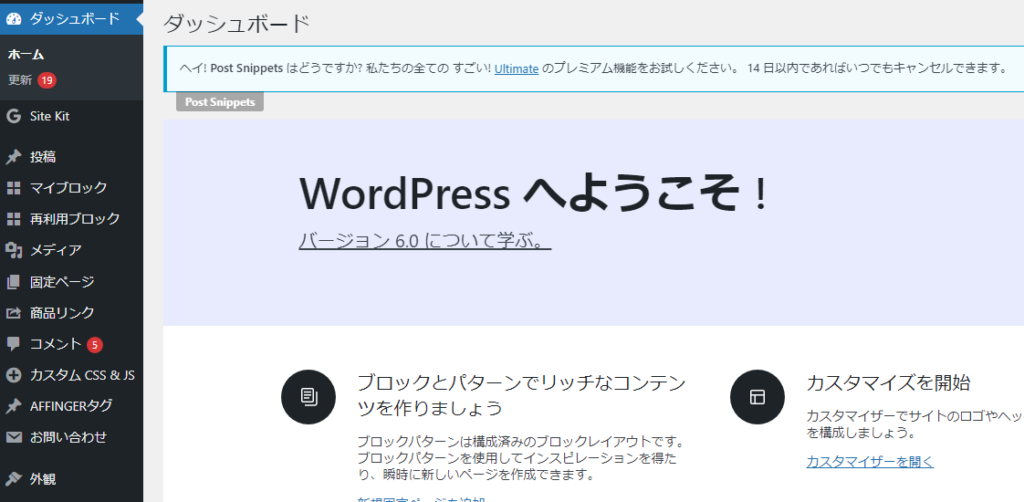Click the share icon beside 商品リンク
Image resolution: width=1024 pixels, height=502 pixels.
(x=14, y=313)
